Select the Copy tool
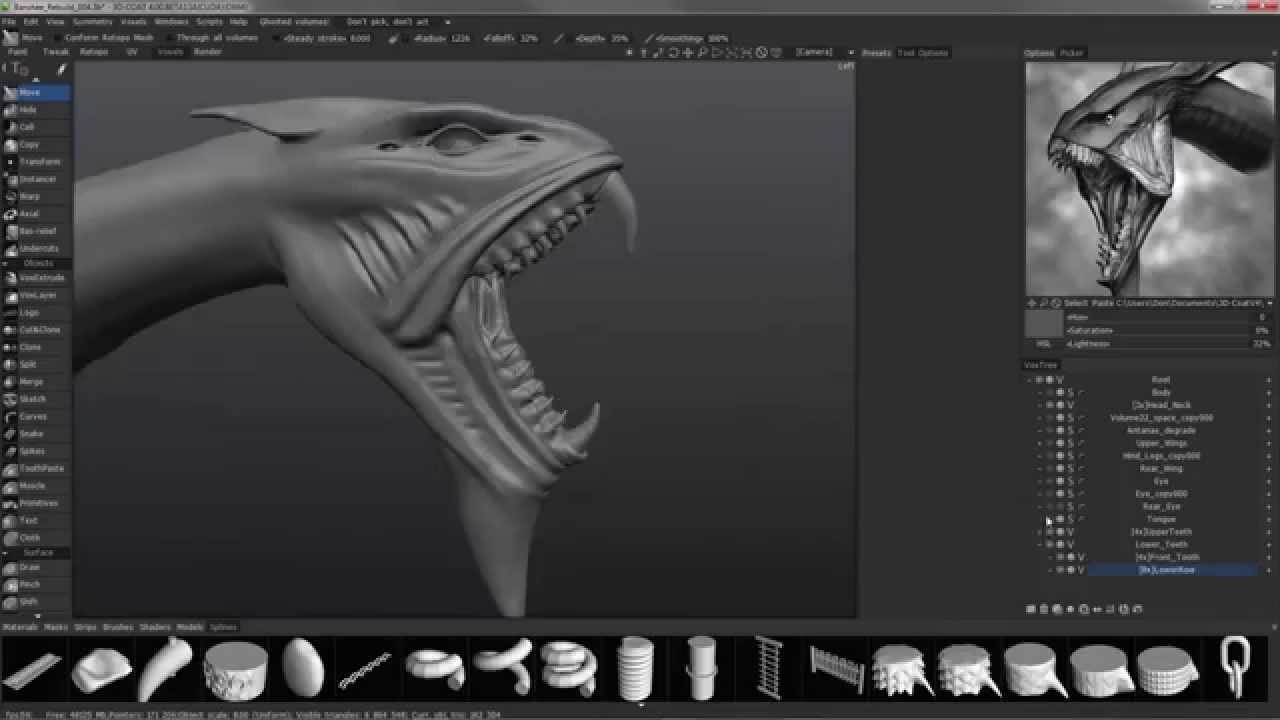1280x720 pixels. (x=35, y=144)
